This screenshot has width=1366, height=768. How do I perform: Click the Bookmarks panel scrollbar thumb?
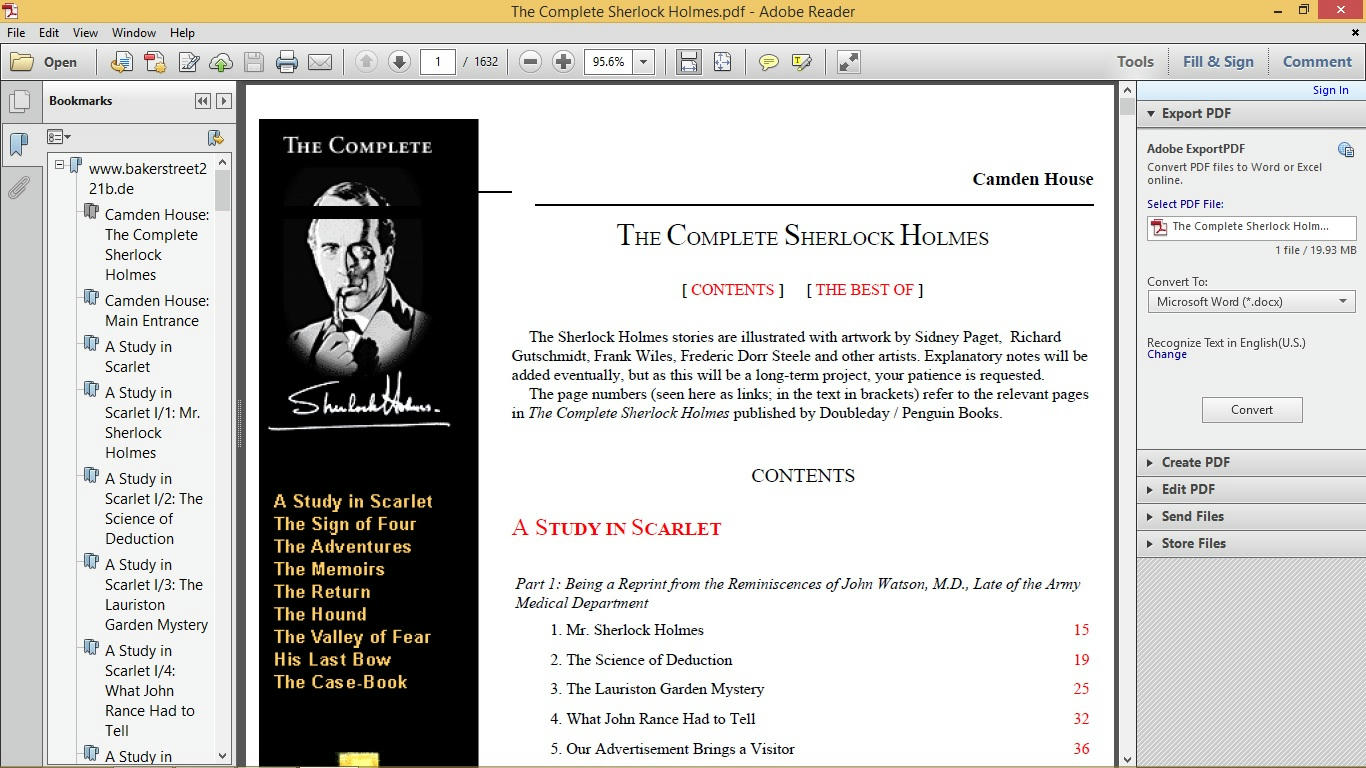[x=222, y=190]
